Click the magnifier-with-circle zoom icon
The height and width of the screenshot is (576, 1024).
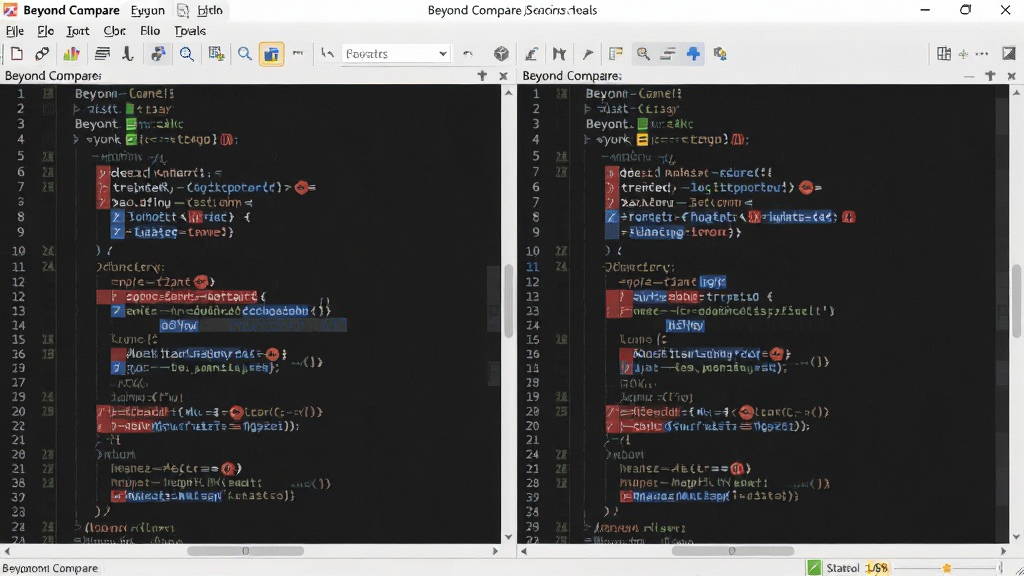(x=187, y=54)
